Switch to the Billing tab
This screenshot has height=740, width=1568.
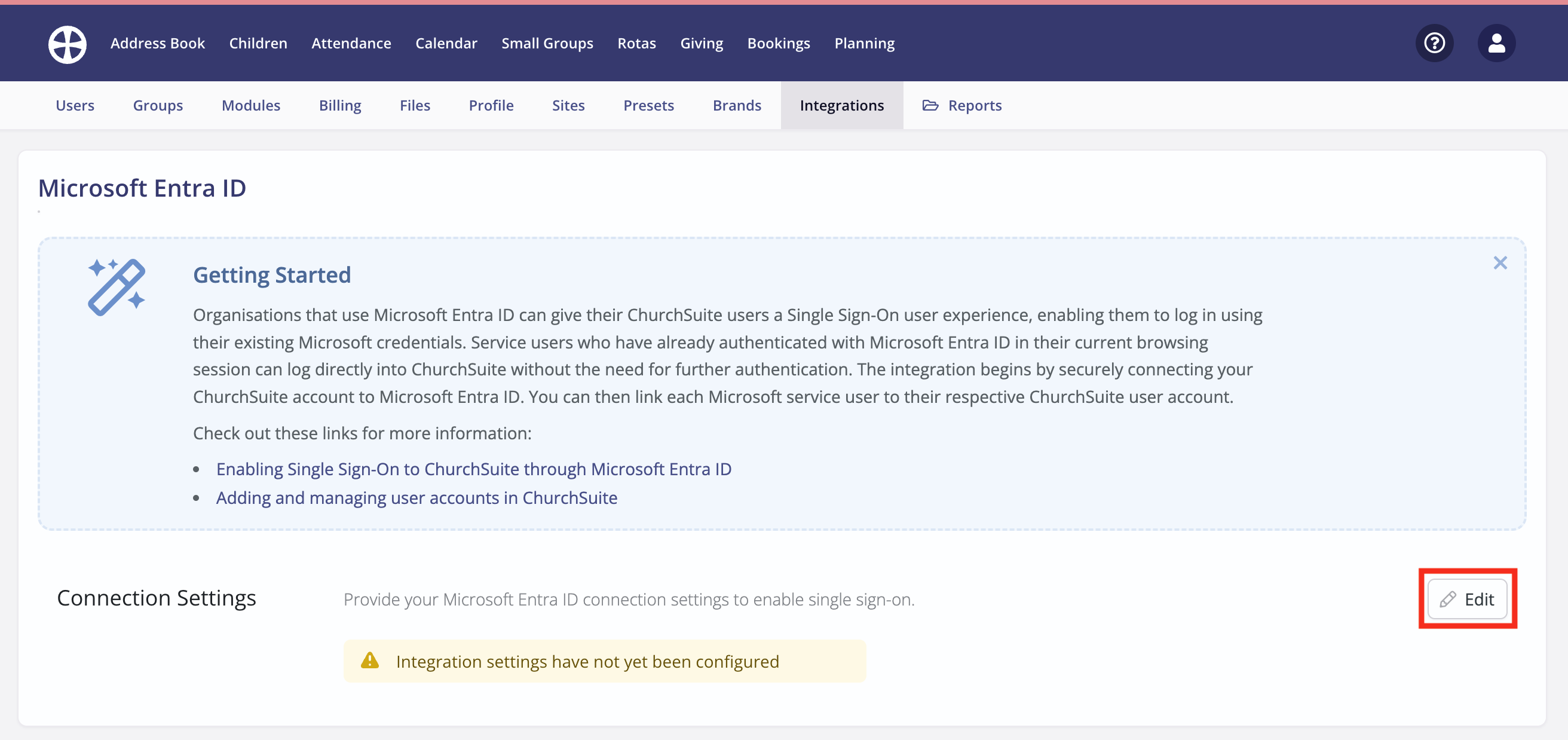(x=339, y=105)
